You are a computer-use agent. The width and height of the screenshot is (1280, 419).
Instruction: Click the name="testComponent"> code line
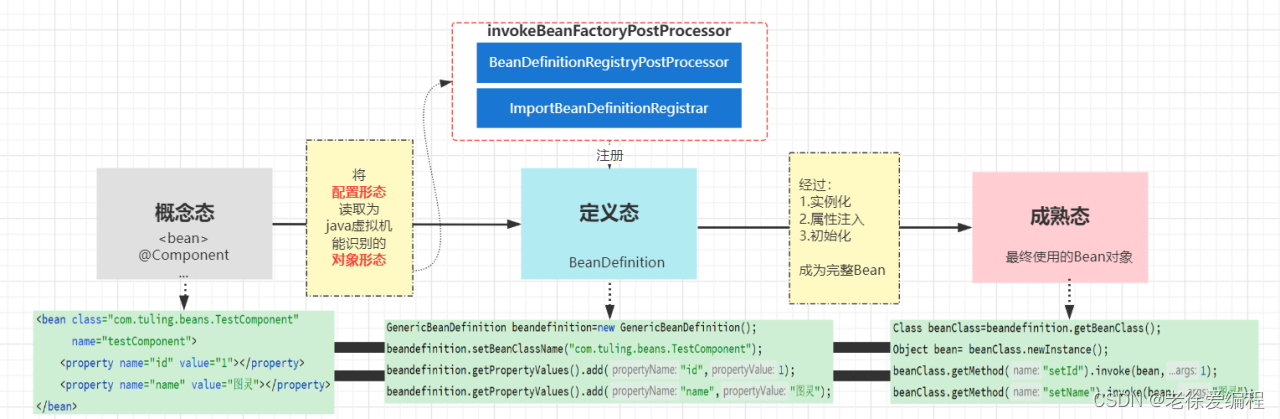coord(134,341)
